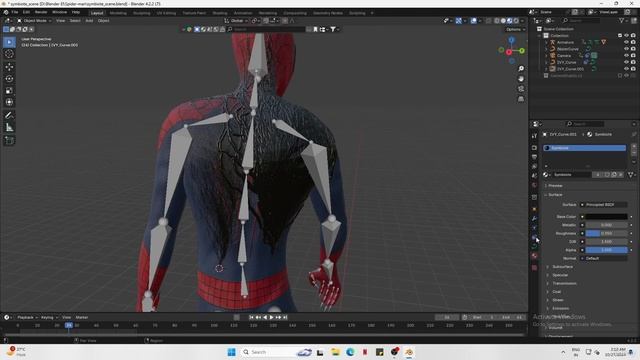Screen dimensions: 640x360
Task: Click the Base Color black swatch
Action: (x=606, y=217)
